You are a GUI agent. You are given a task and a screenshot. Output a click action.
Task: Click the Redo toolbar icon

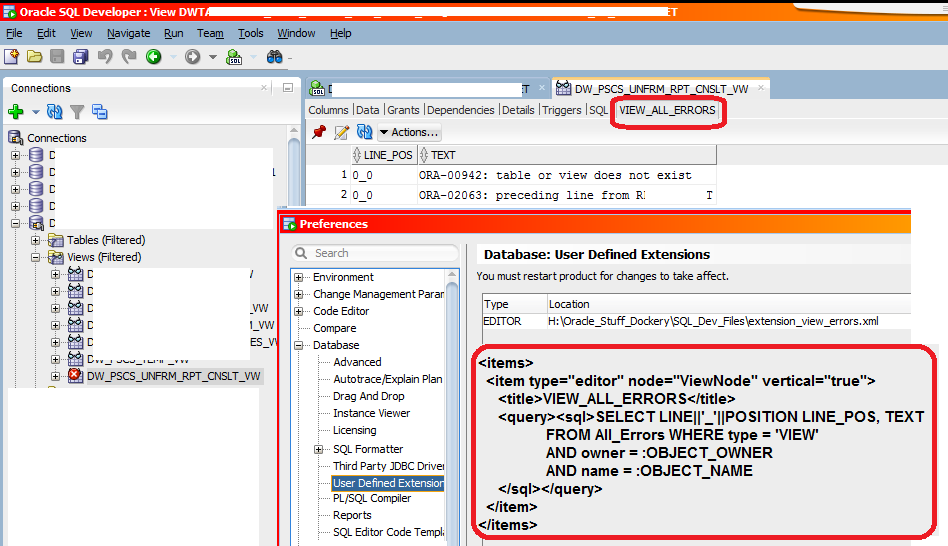coord(129,57)
